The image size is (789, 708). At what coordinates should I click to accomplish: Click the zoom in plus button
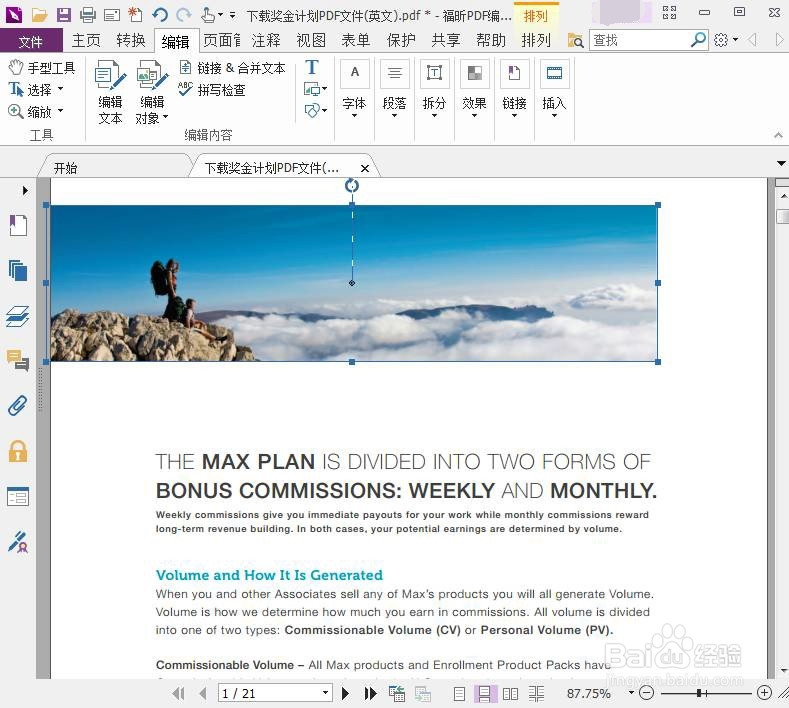[x=764, y=693]
